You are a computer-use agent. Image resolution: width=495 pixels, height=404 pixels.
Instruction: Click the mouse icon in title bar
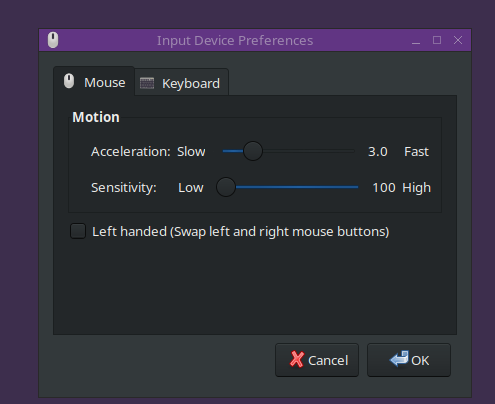53,40
